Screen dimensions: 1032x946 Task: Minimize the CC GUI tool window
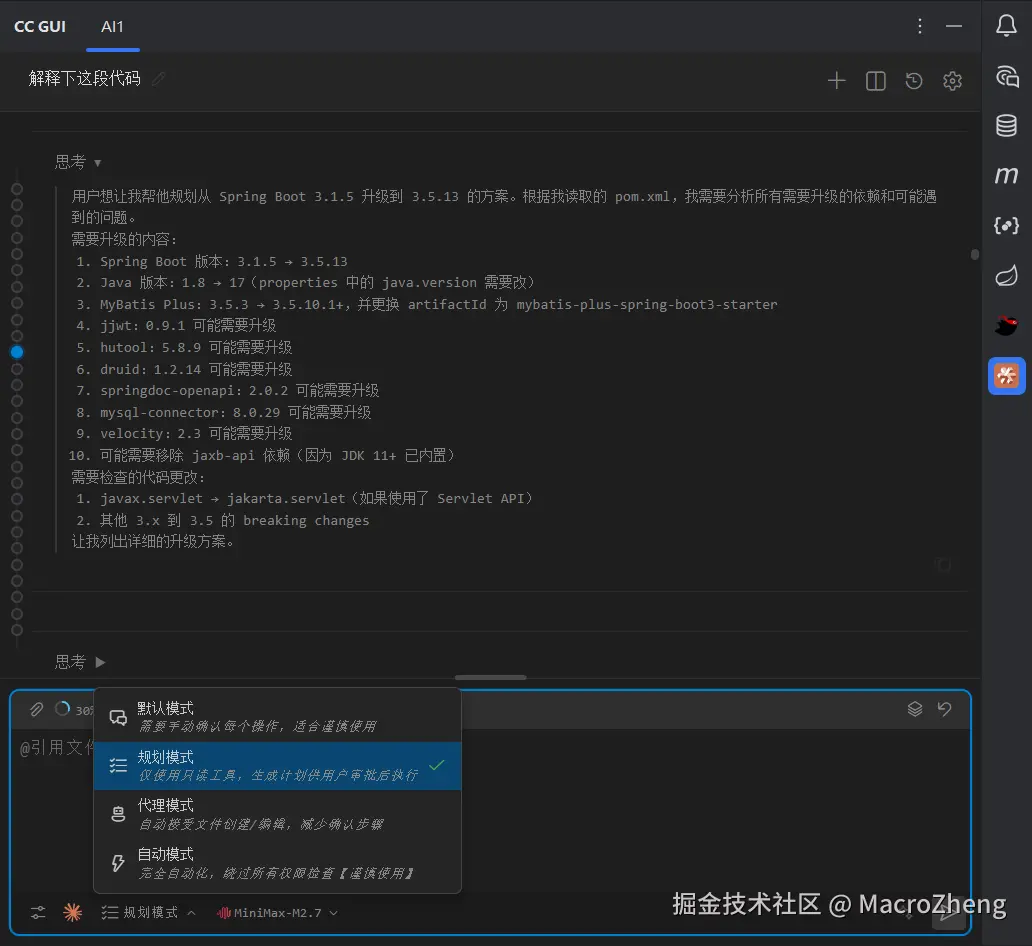[954, 26]
